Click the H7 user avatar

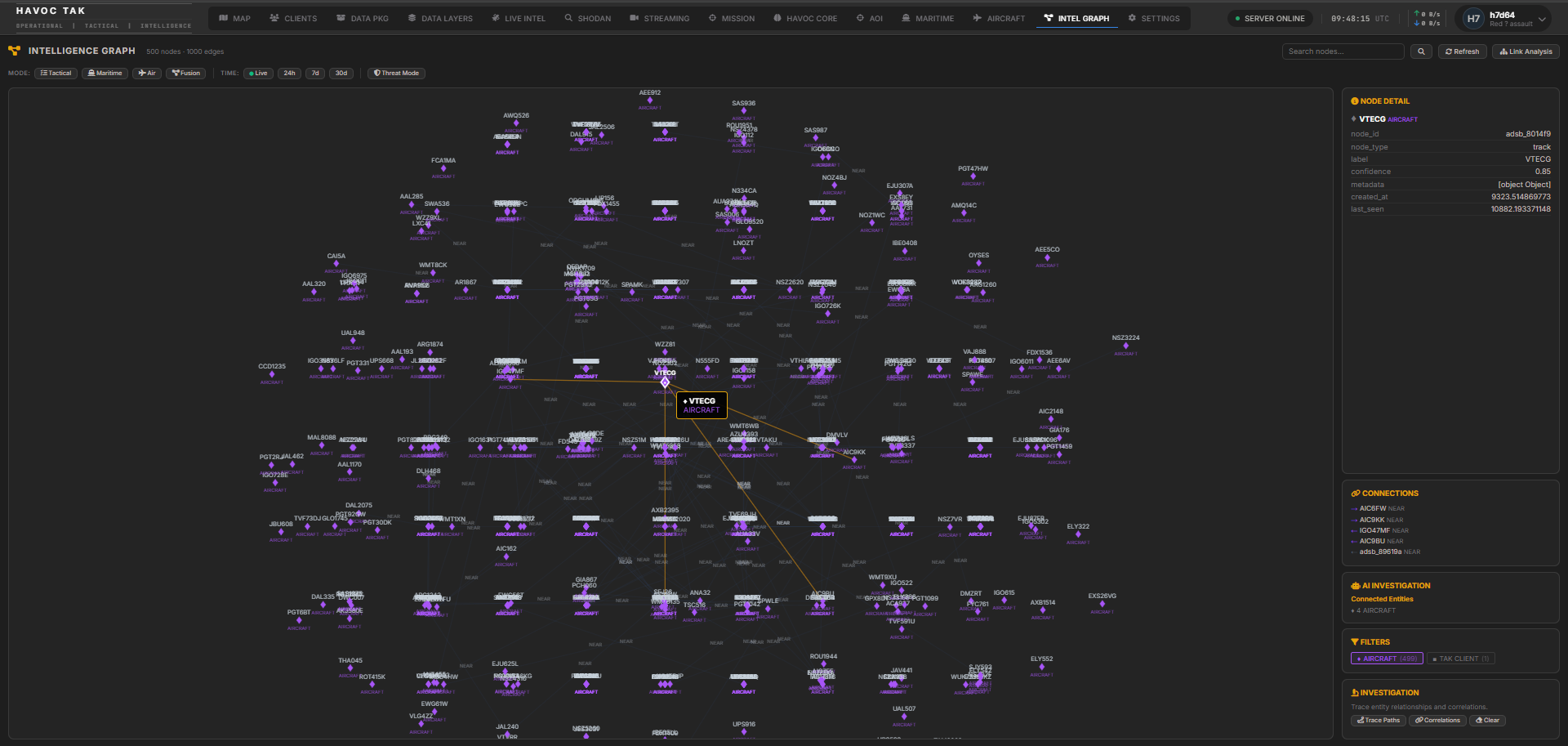[x=1473, y=19]
